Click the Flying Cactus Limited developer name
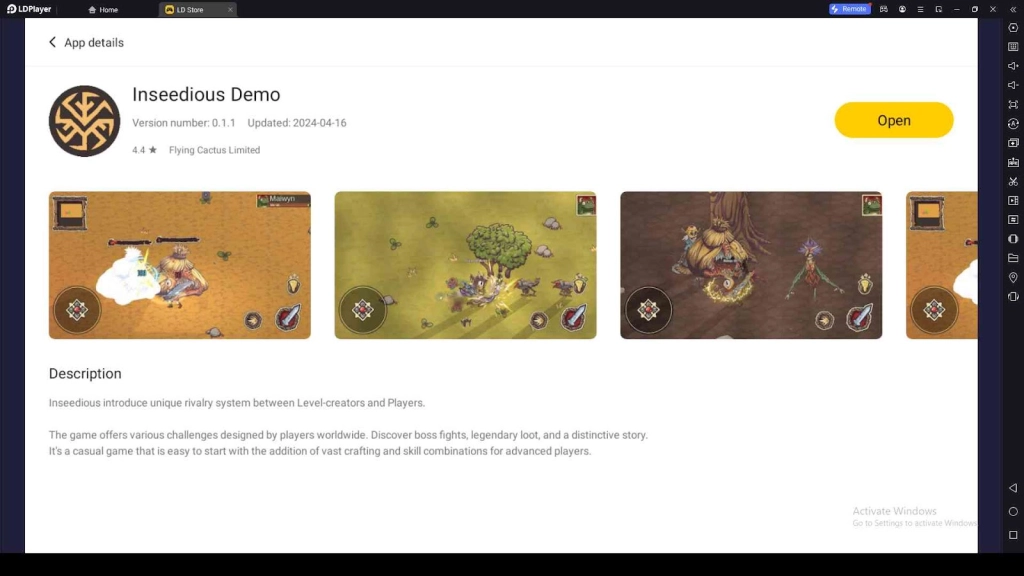The width and height of the screenshot is (1024, 576). pos(214,150)
